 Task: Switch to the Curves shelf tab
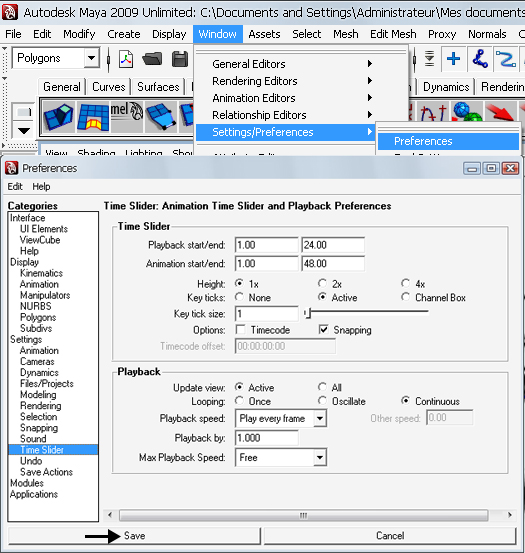pyautogui.click(x=109, y=87)
